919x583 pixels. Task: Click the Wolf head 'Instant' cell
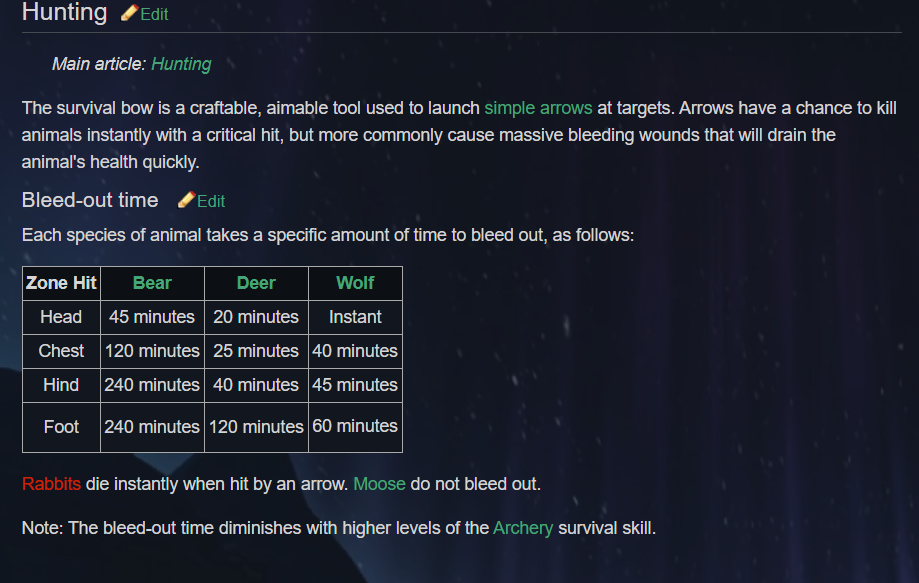tap(355, 317)
